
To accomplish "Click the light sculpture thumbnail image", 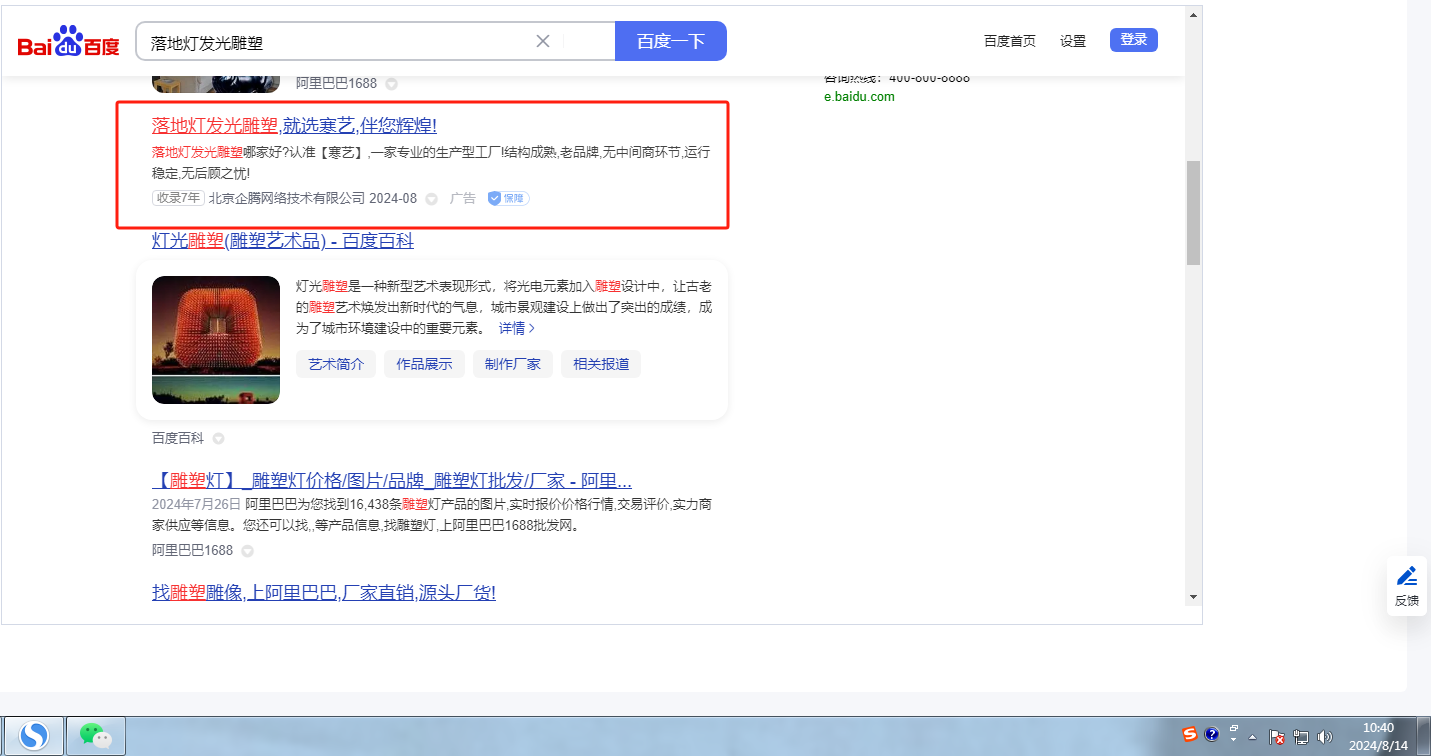I will coord(216,340).
